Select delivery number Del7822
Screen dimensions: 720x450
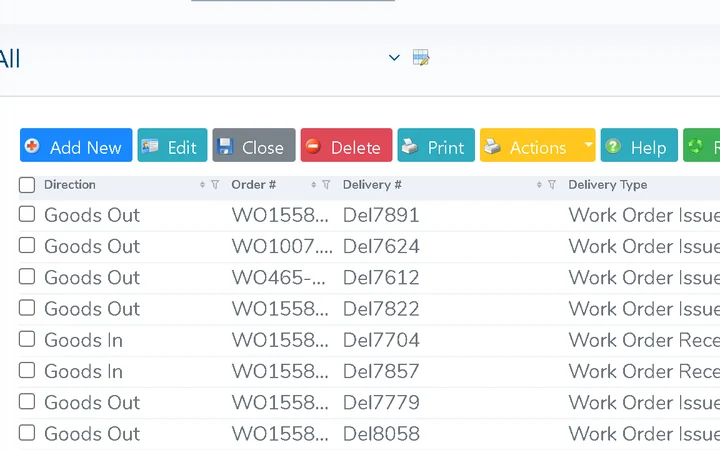(x=381, y=309)
